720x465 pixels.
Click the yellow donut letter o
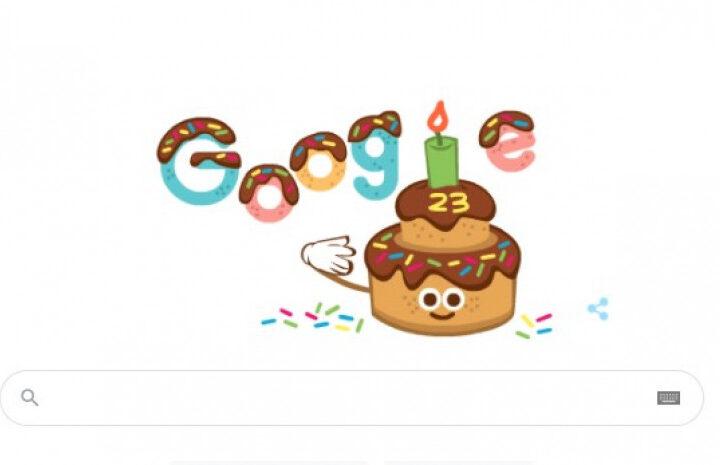tap(318, 162)
